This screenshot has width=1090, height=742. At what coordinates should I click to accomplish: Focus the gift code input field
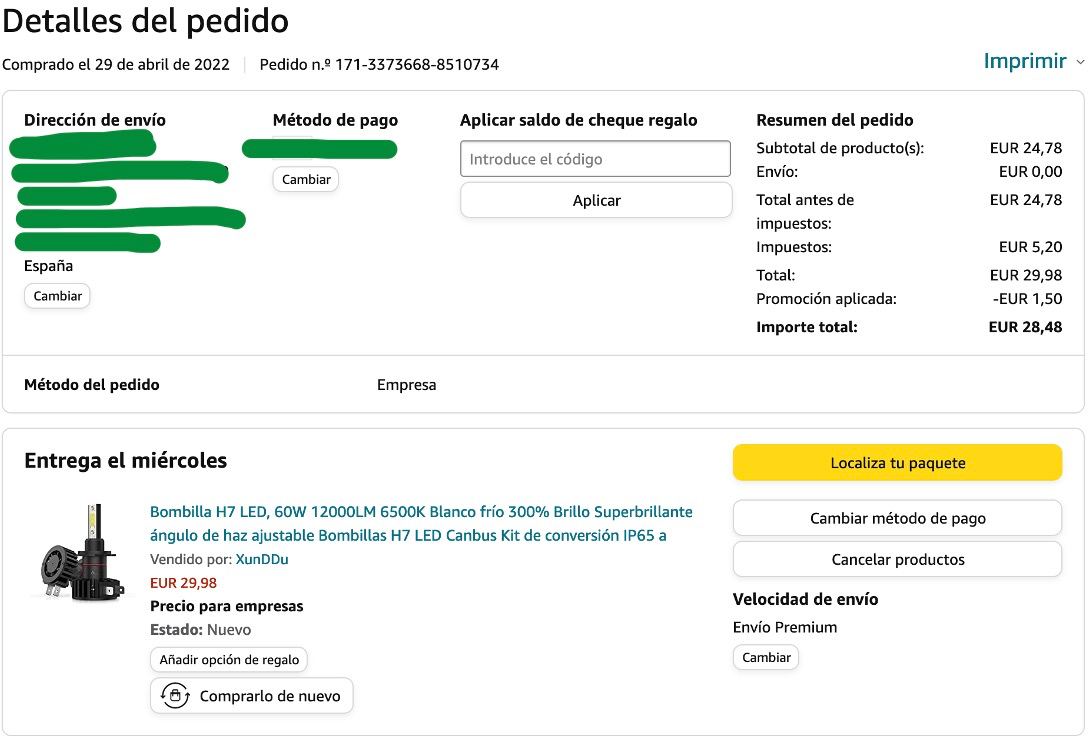595,159
